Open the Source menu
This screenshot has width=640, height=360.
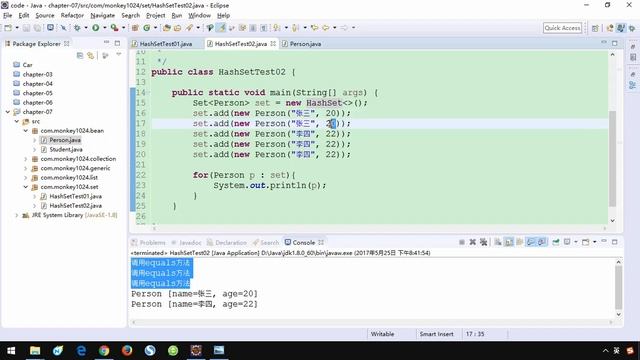(44, 16)
